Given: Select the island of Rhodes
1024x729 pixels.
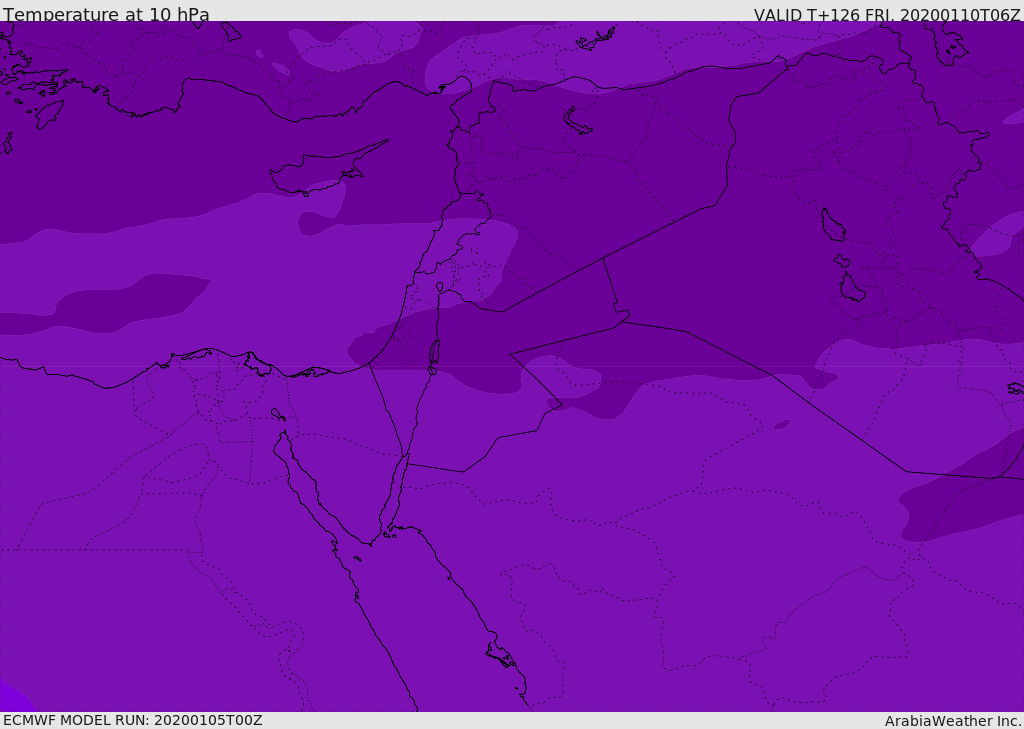Looking at the screenshot, I should coord(49,114).
